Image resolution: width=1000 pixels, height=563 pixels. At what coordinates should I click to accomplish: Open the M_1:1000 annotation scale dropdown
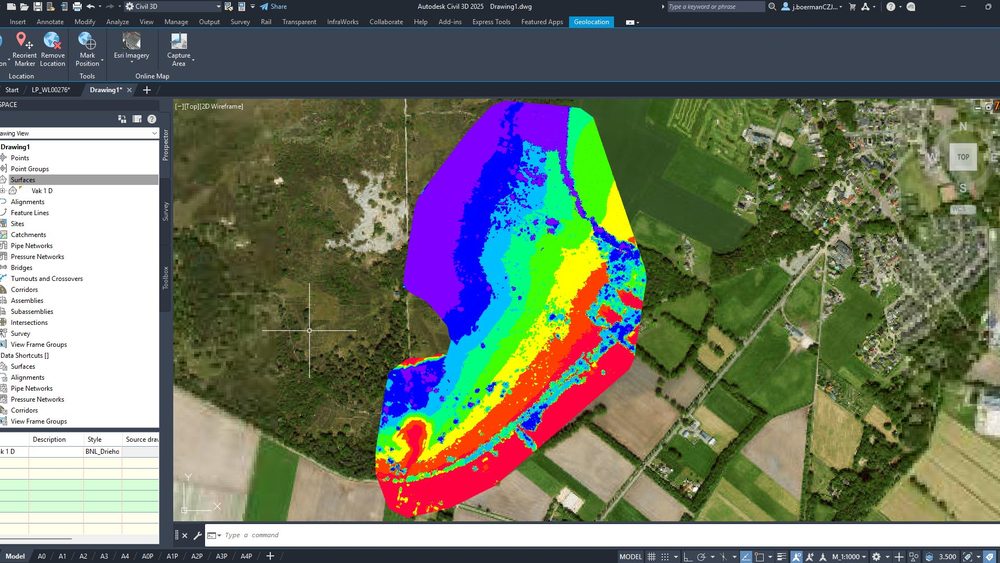tap(849, 557)
